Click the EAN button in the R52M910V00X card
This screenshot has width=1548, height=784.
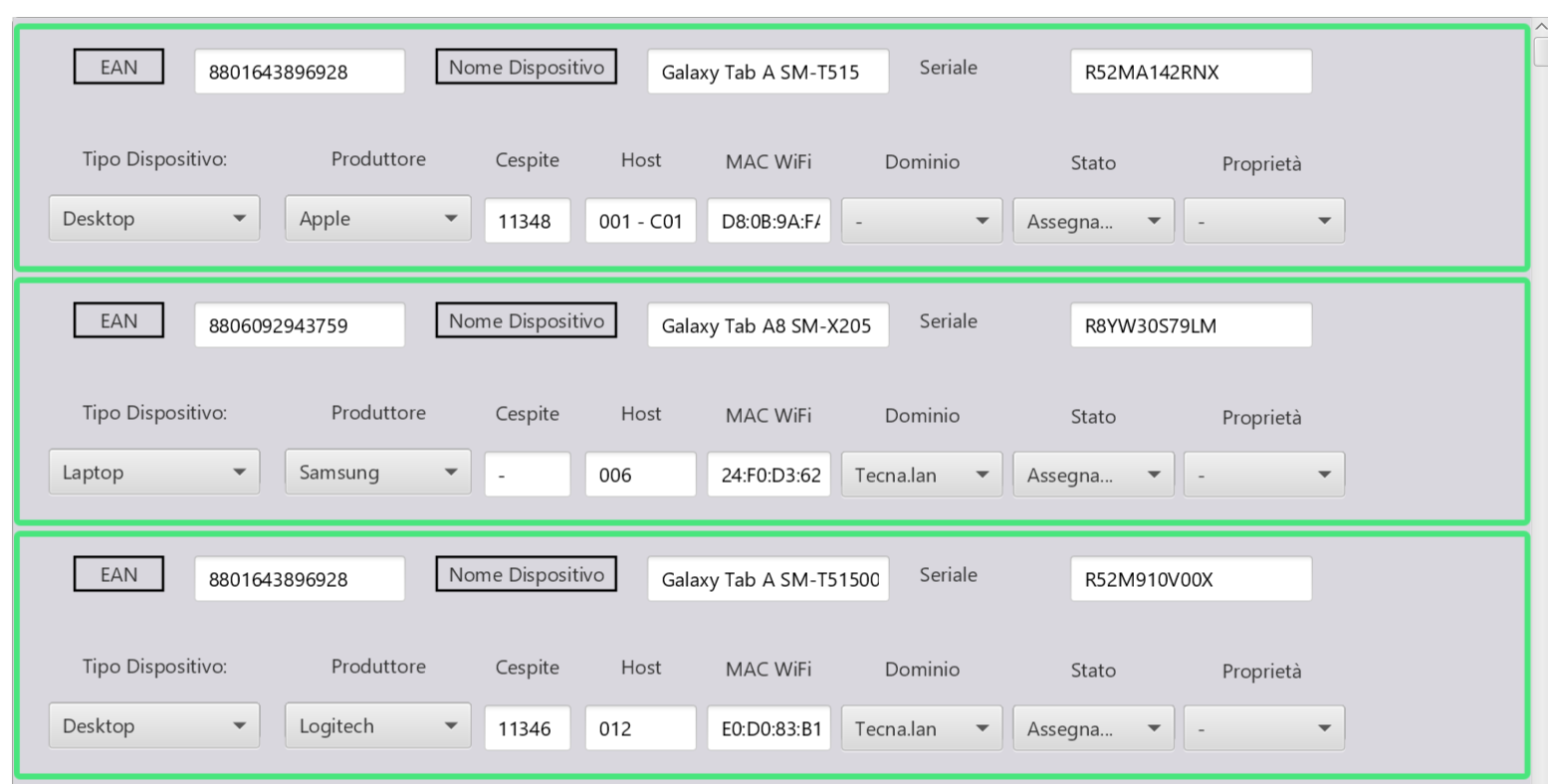coord(118,575)
